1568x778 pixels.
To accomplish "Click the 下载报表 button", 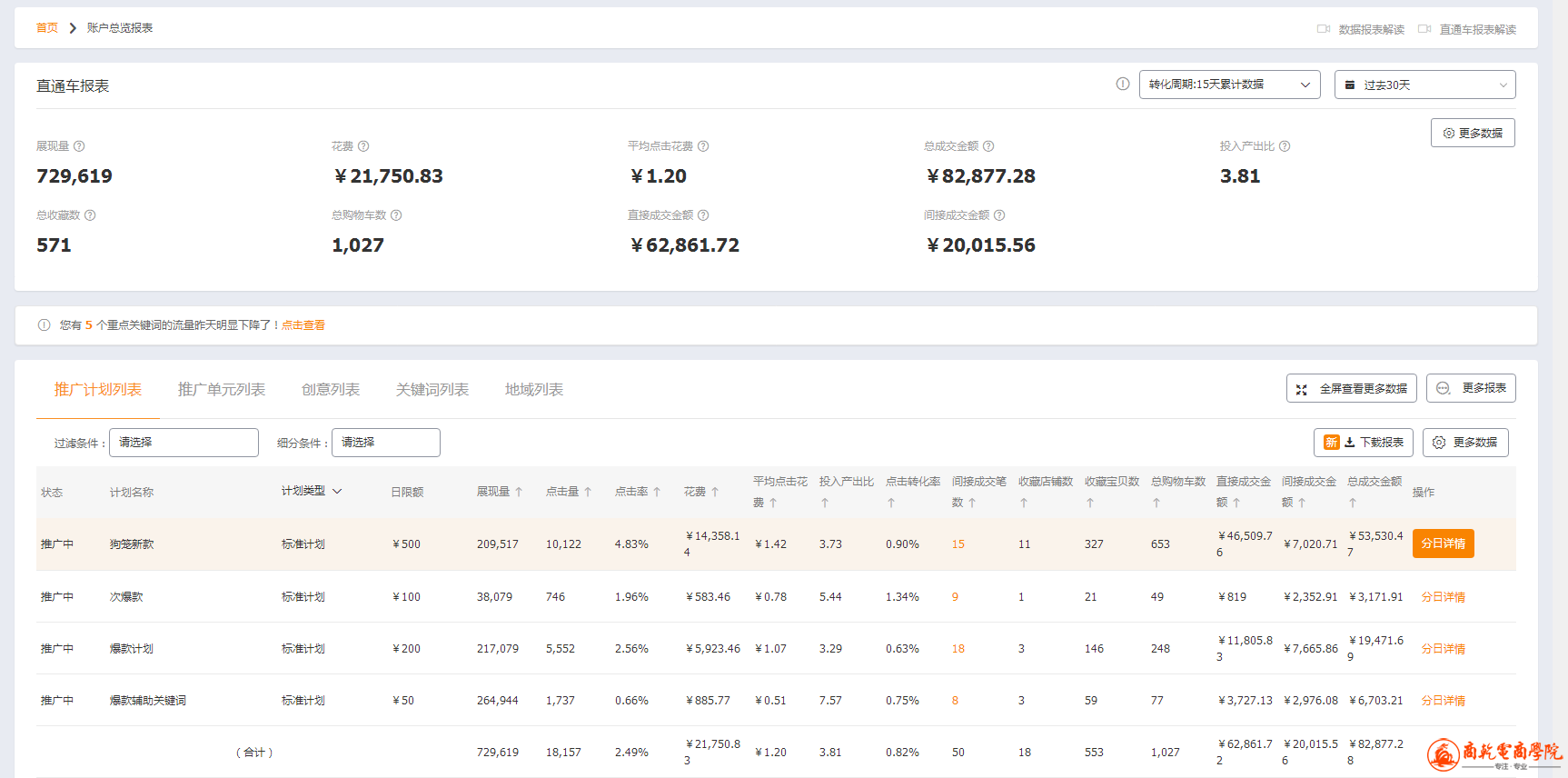I will pyautogui.click(x=1364, y=443).
